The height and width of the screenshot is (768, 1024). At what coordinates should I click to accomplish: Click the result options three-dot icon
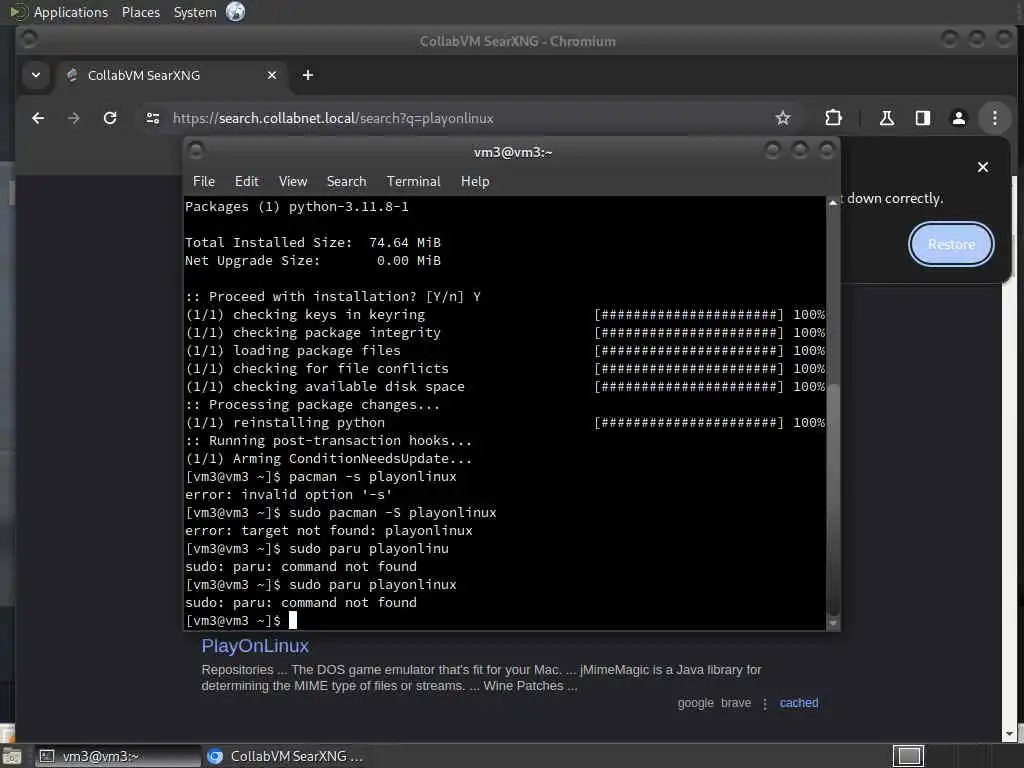tap(765, 704)
